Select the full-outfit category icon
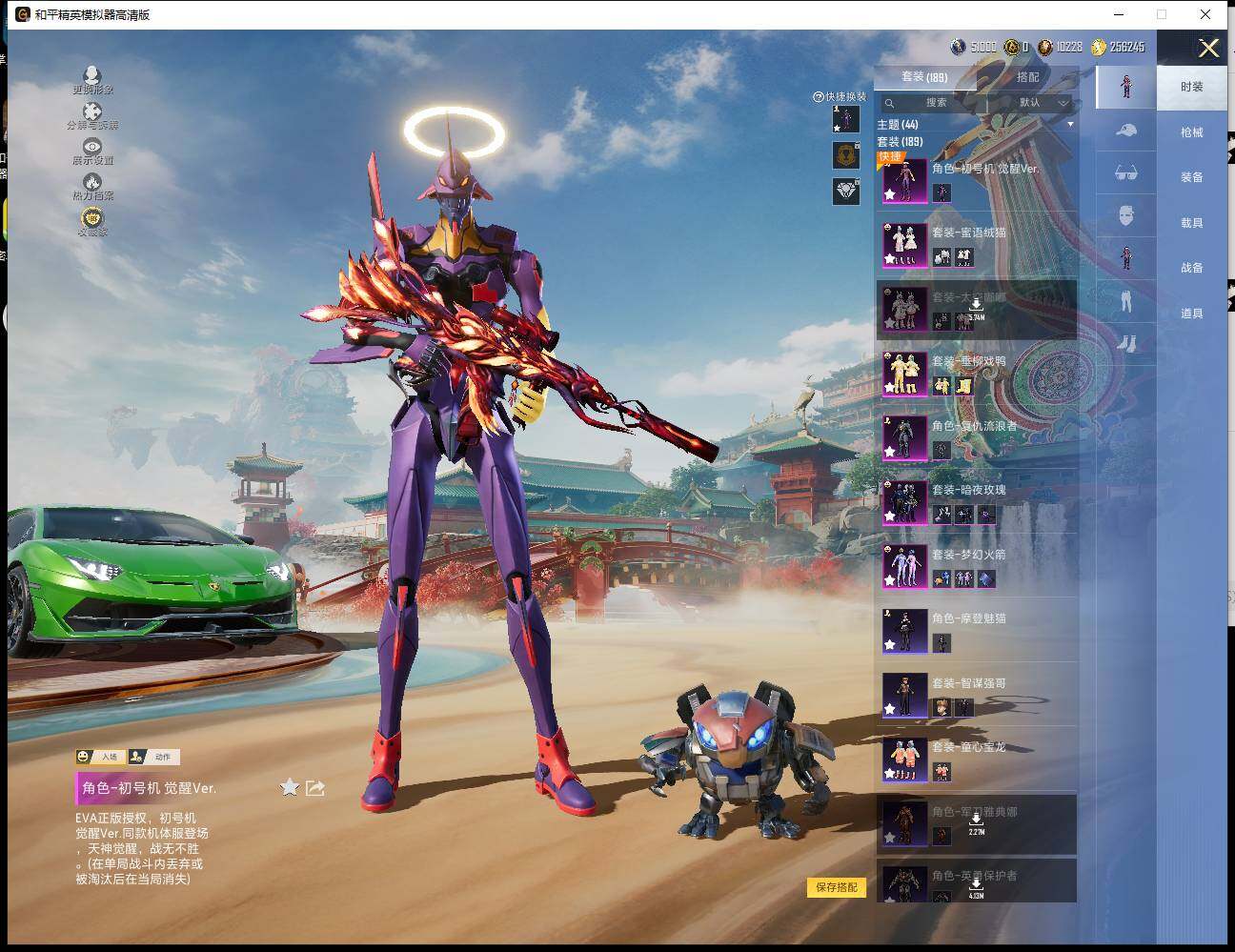 1125,87
